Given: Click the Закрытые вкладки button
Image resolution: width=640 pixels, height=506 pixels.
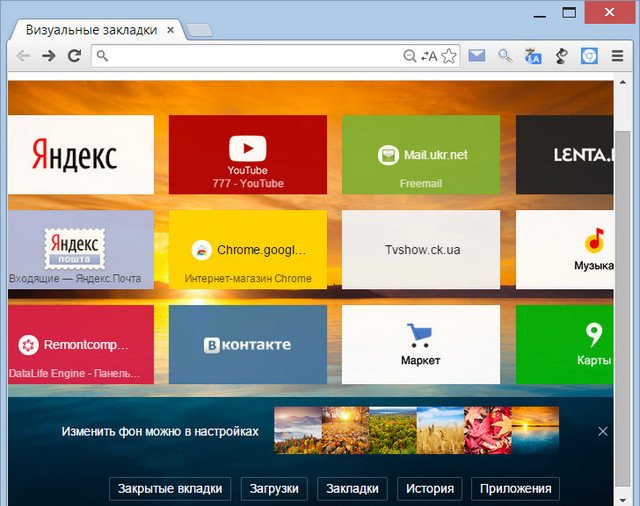Looking at the screenshot, I should (171, 489).
